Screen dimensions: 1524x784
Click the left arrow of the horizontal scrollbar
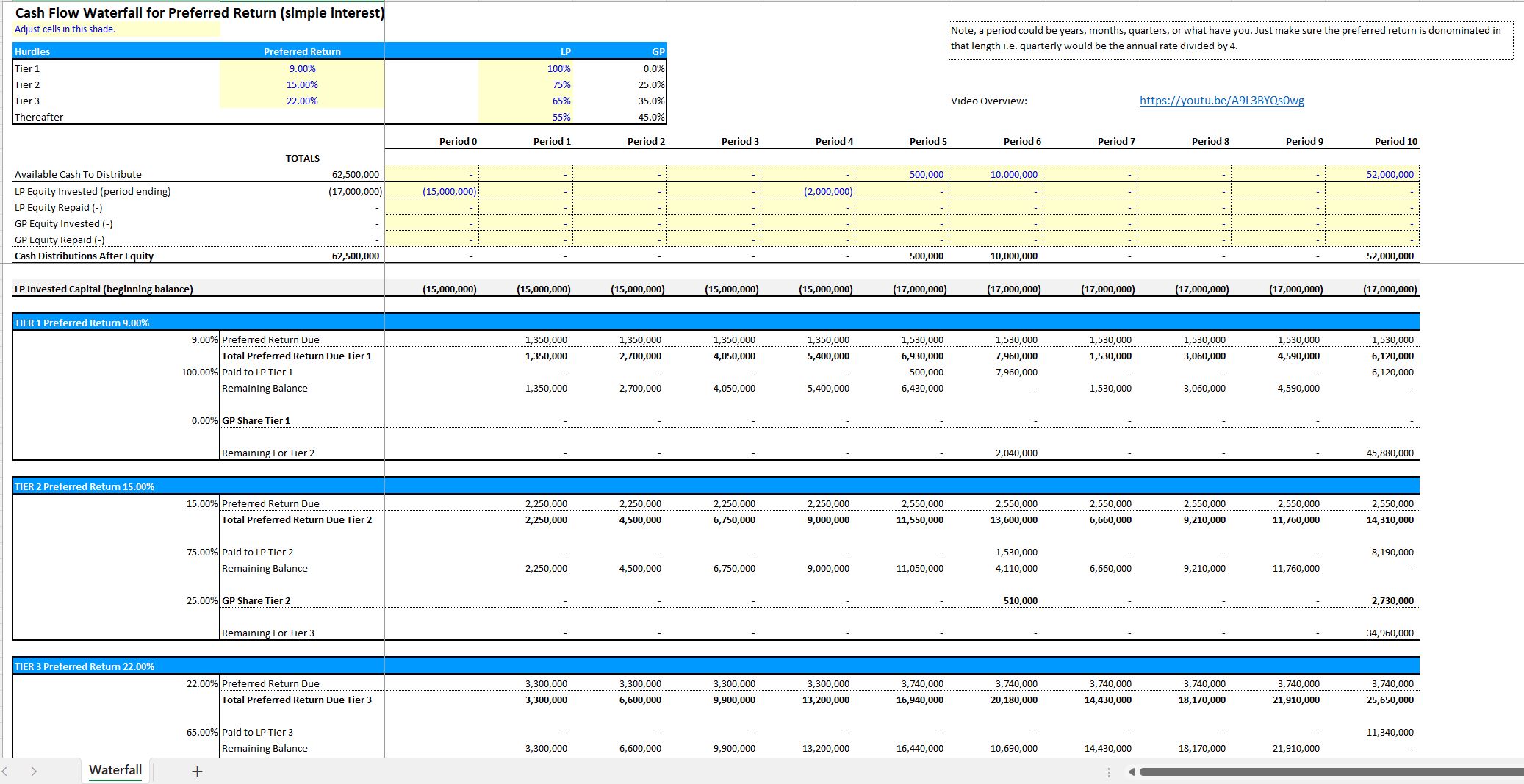(1132, 771)
